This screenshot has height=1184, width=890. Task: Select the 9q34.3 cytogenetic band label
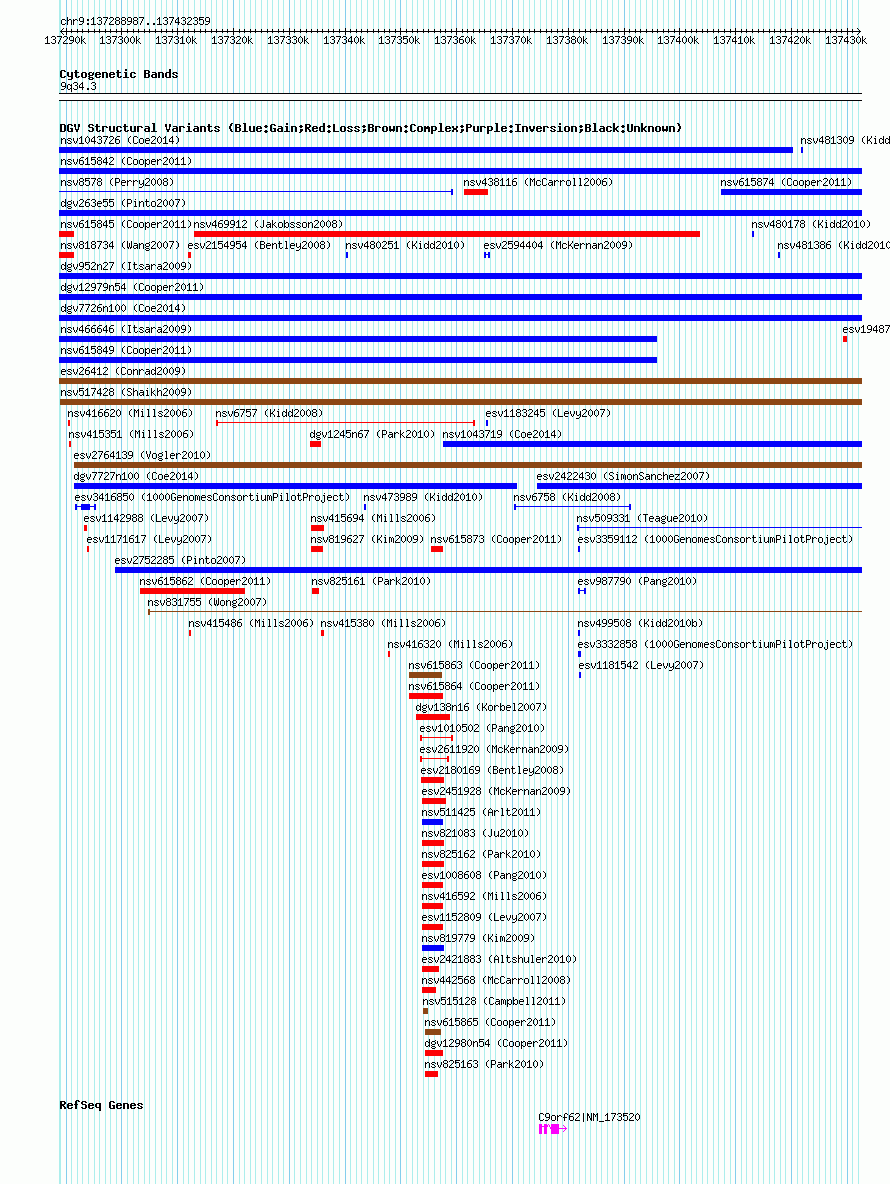(x=78, y=87)
